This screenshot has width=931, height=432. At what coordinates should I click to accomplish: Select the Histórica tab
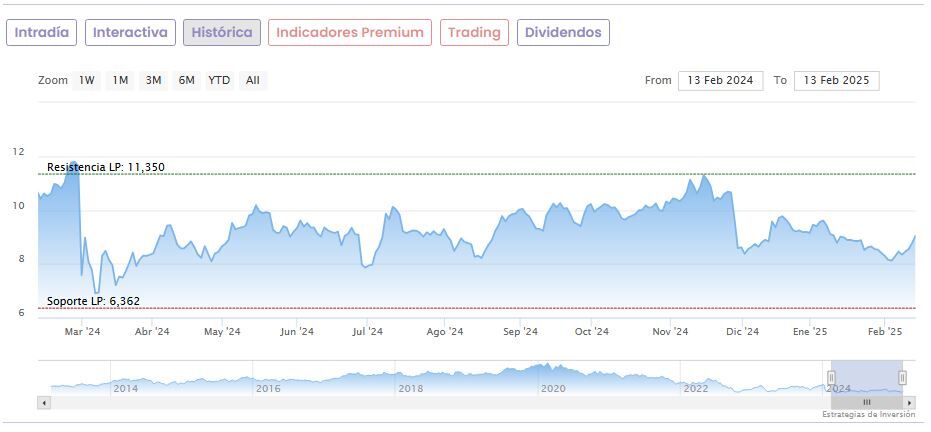point(221,33)
